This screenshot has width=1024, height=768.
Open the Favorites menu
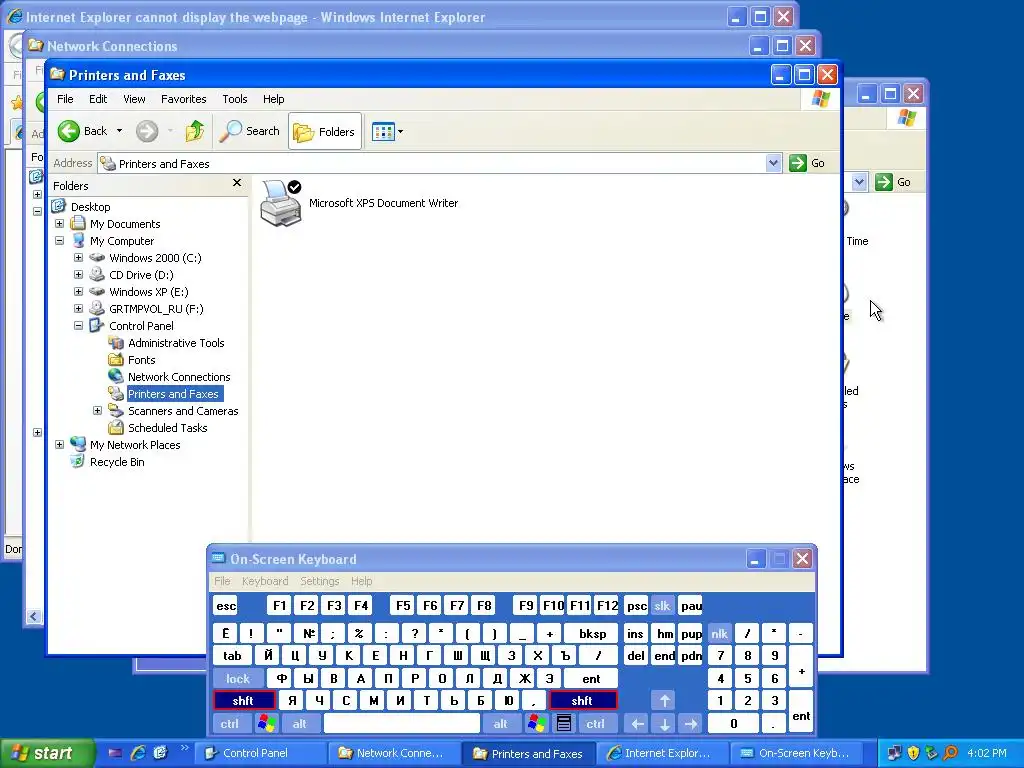point(184,99)
